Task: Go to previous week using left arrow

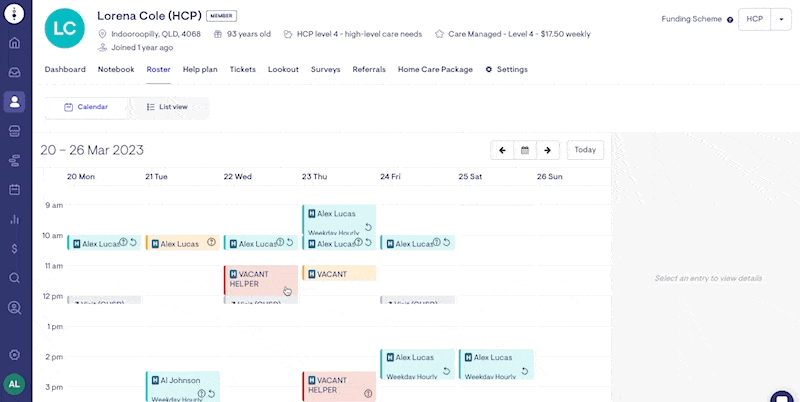Action: click(x=502, y=150)
